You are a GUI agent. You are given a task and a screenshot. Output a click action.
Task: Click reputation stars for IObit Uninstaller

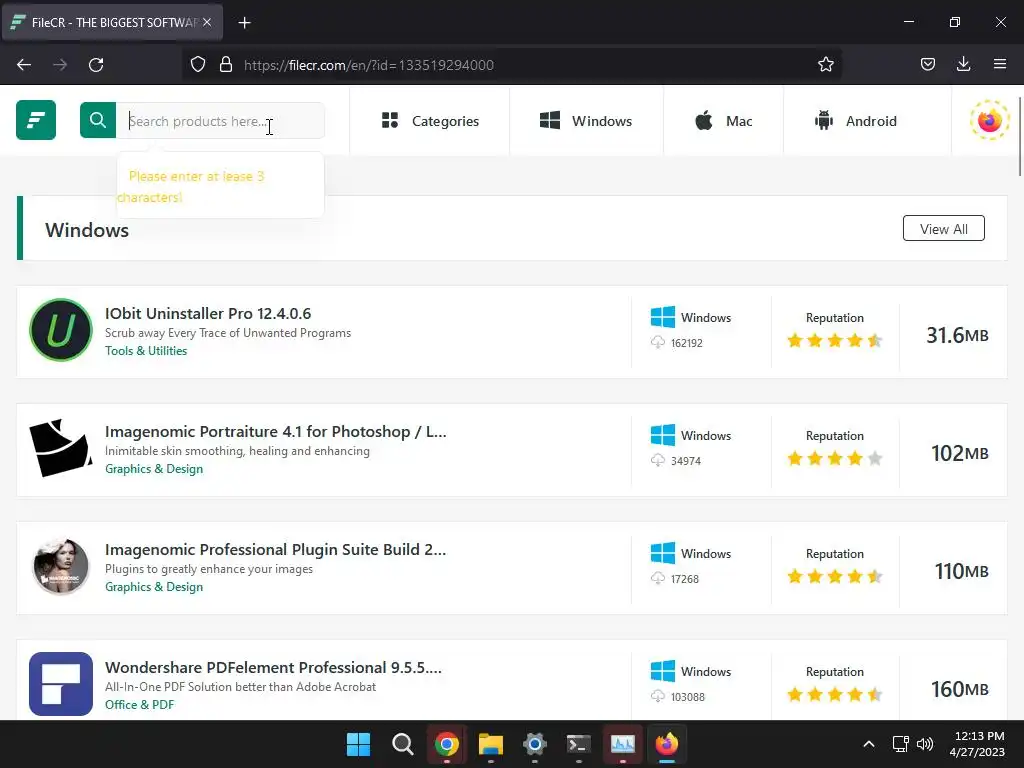[835, 340]
